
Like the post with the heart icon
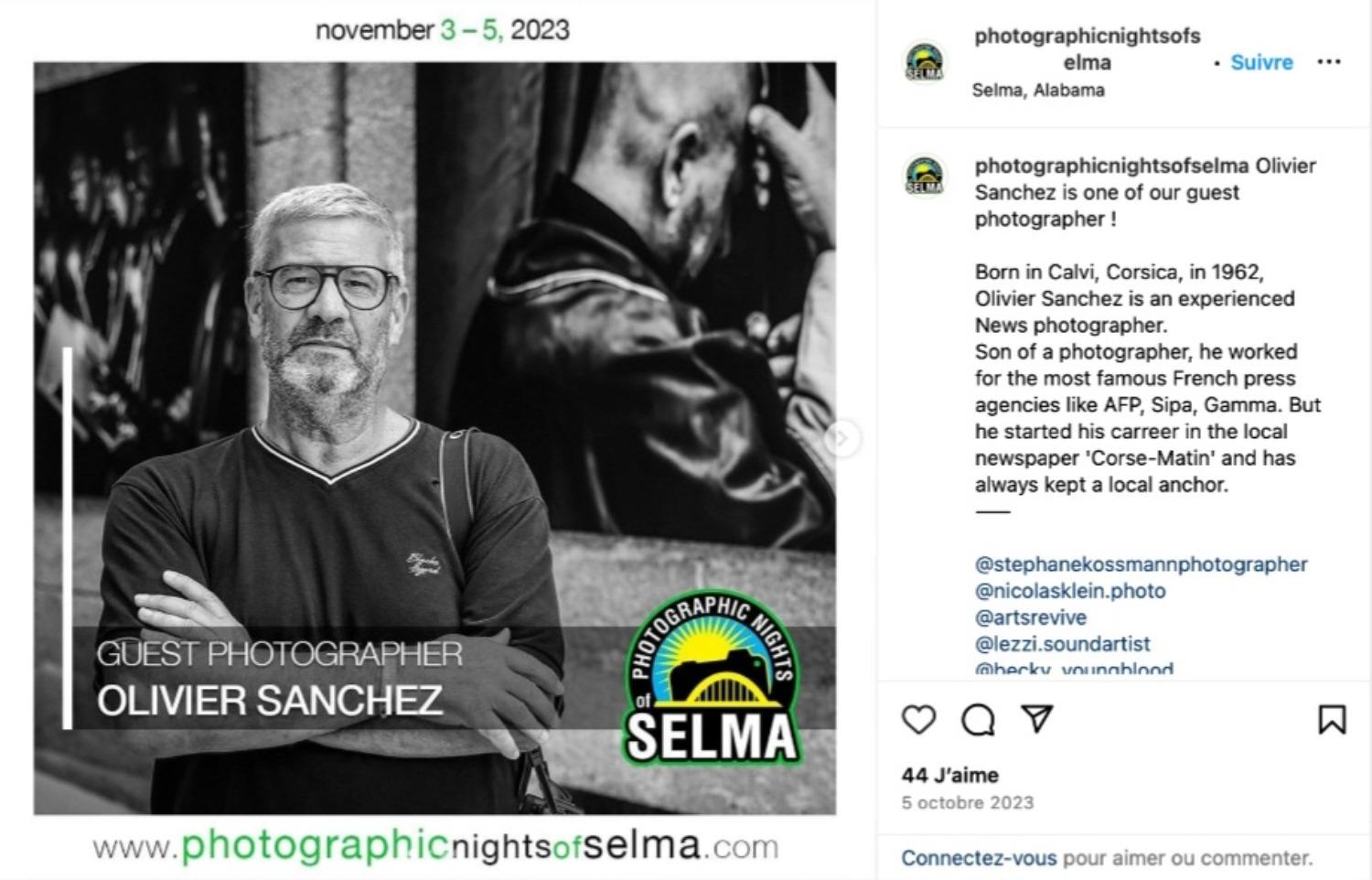[918, 719]
